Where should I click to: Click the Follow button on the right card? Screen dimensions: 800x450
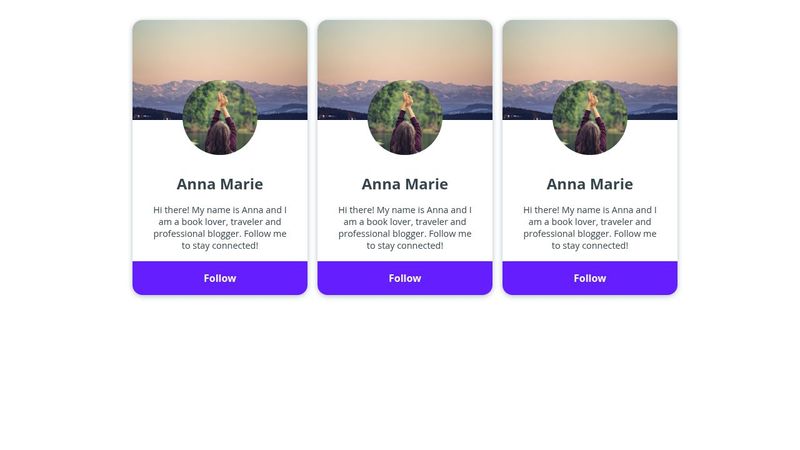coord(590,278)
